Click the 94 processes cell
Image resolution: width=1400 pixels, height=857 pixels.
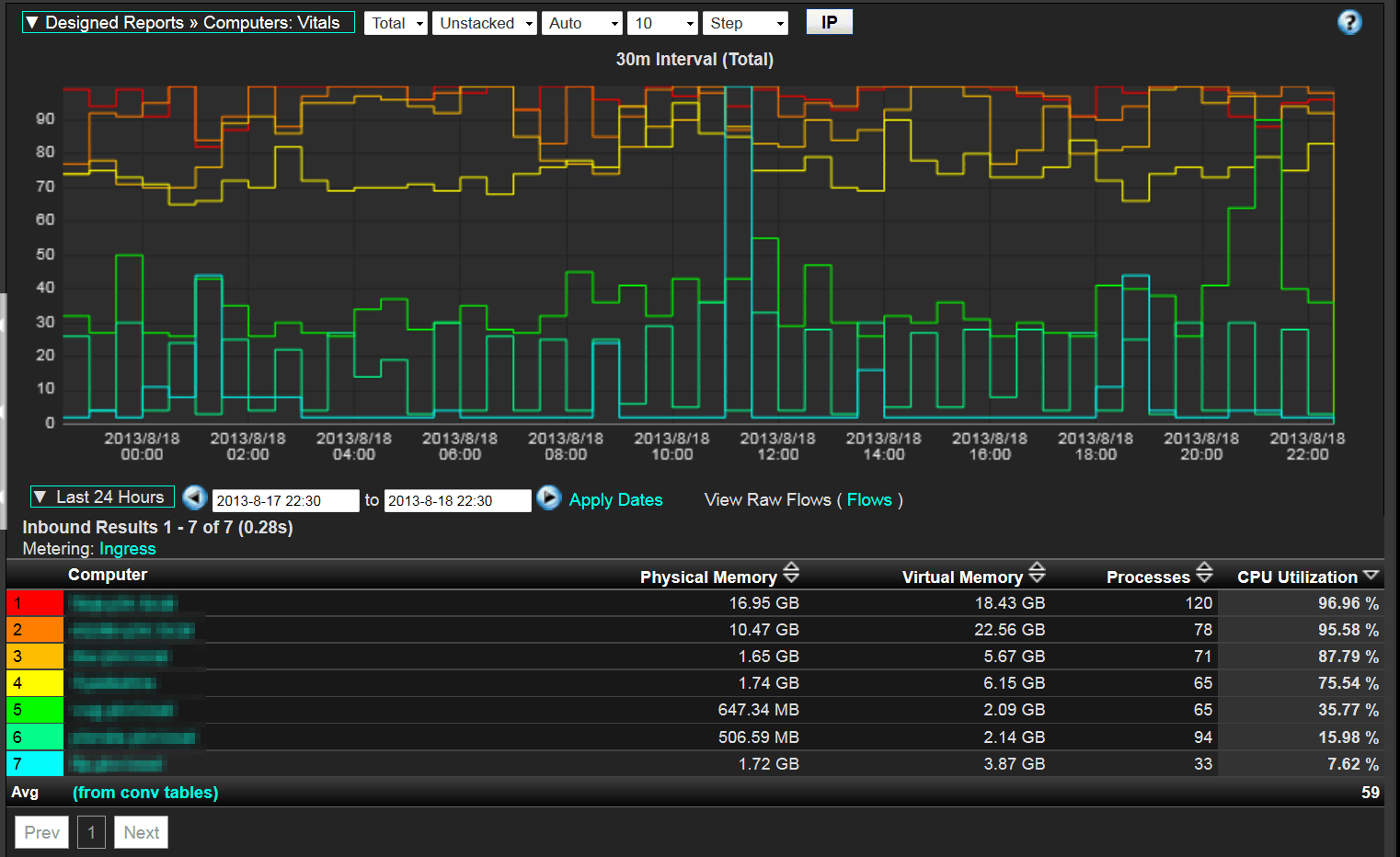[1203, 737]
